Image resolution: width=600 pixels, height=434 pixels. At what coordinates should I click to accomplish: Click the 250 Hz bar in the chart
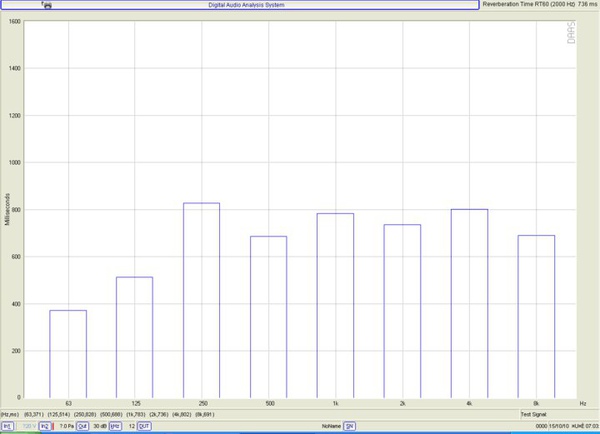(x=202, y=300)
